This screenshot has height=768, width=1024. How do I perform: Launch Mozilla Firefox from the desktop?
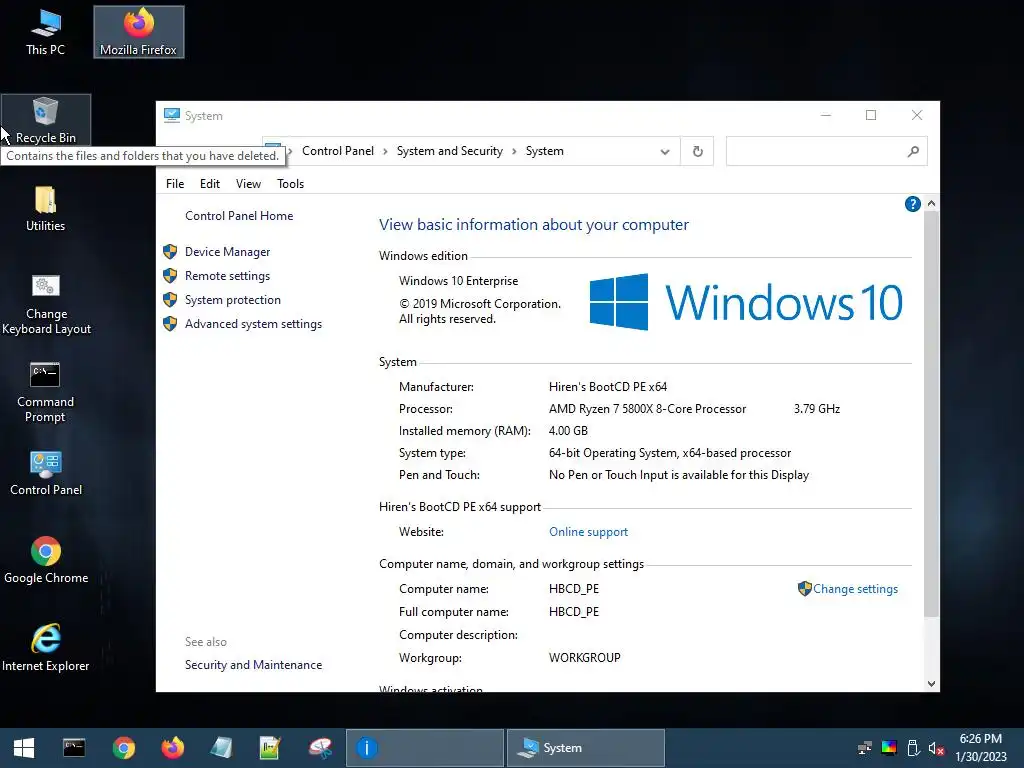[x=138, y=32]
